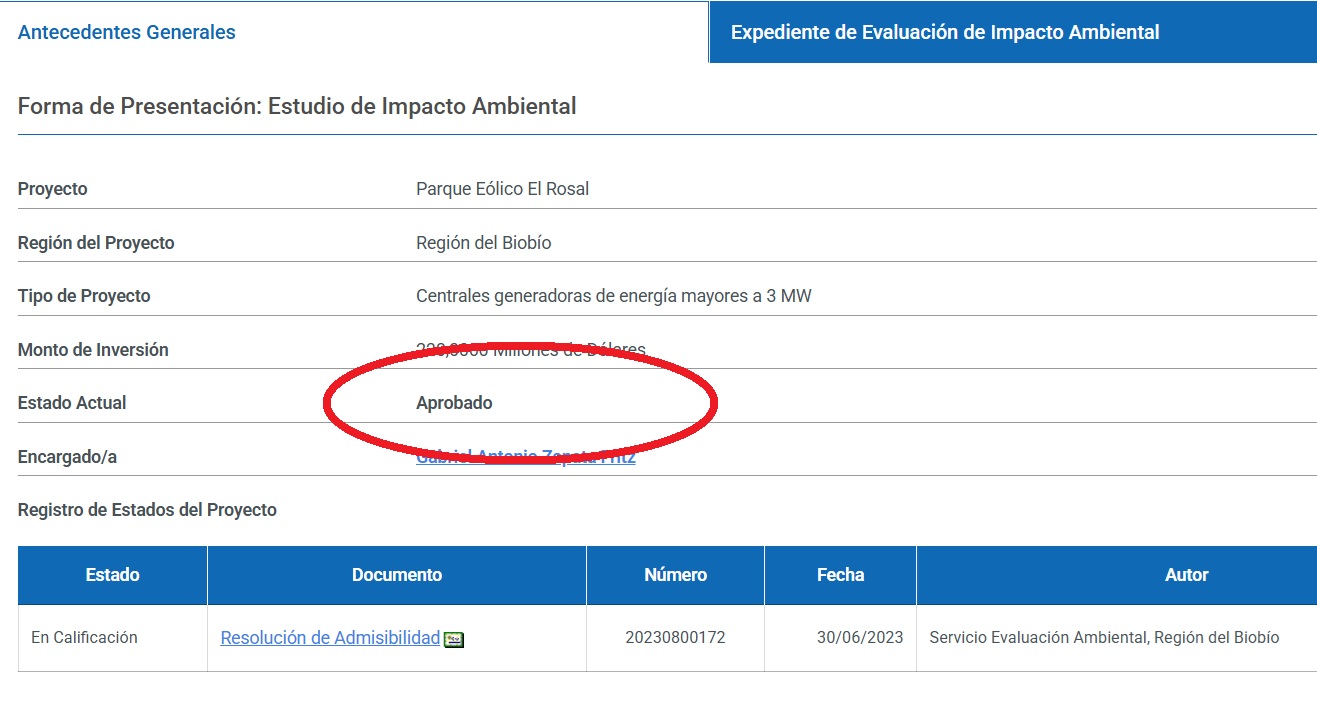
Task: Click the signed-document icon beside Resolución de Admisibilidad
Action: tap(454, 640)
